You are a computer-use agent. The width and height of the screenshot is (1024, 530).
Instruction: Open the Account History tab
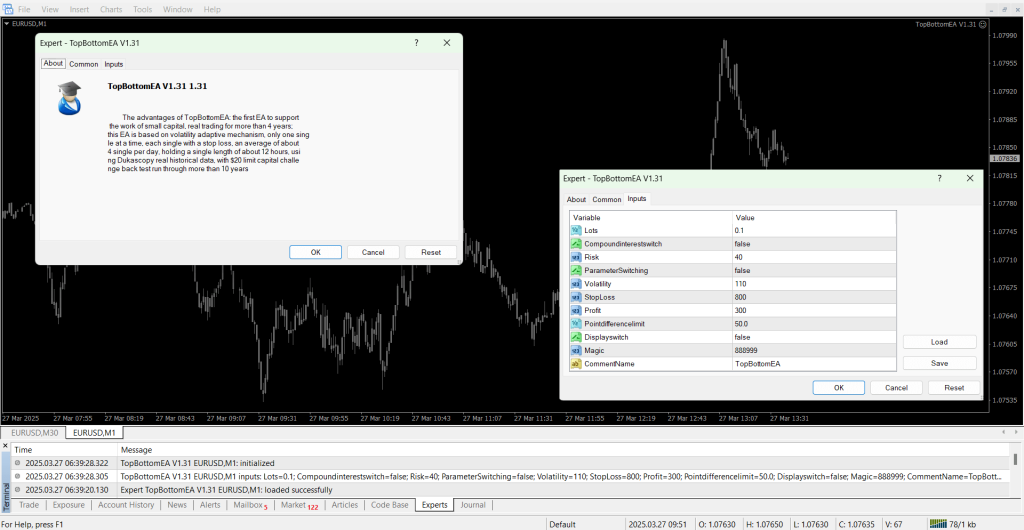[126, 505]
